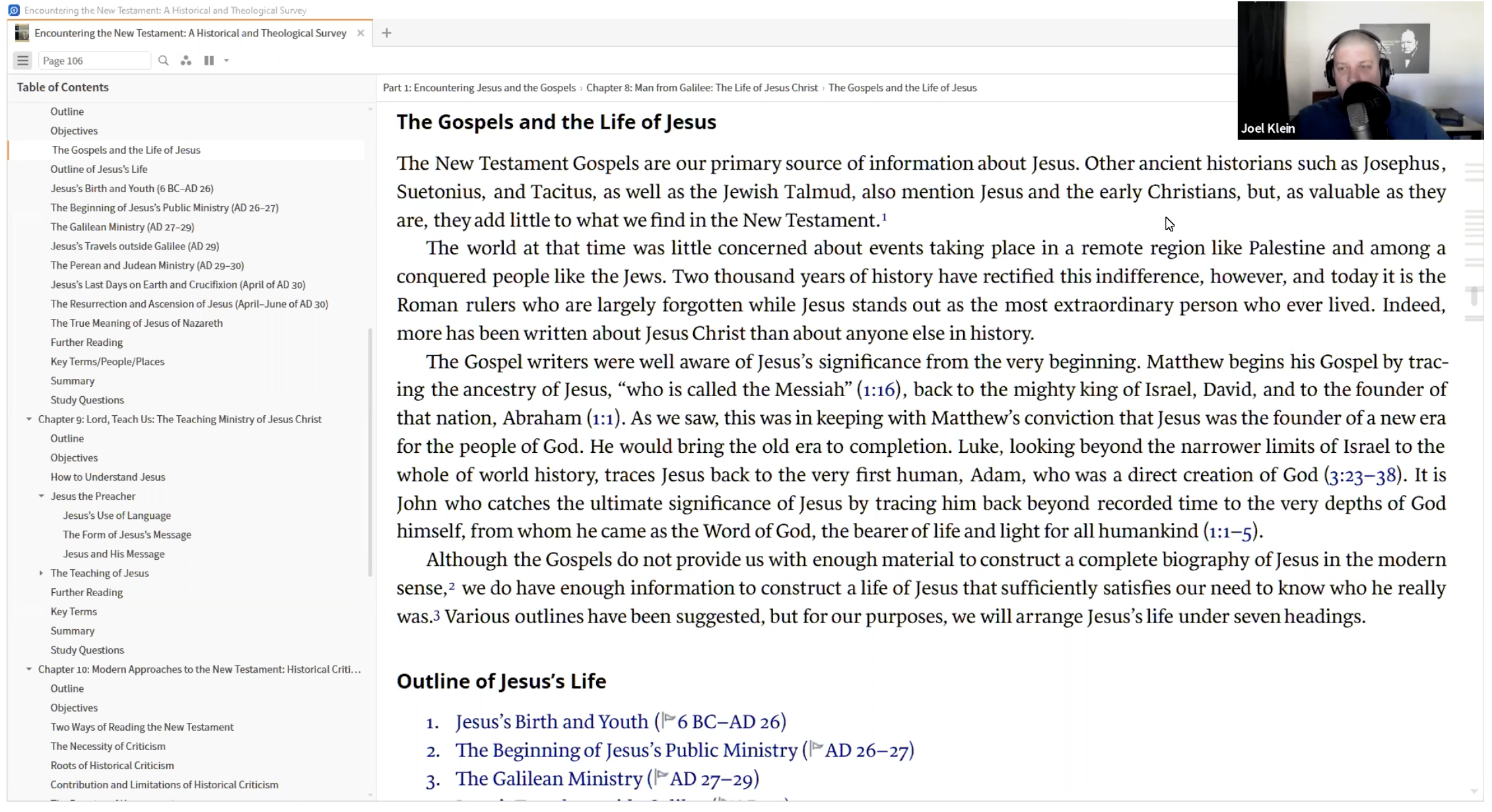Collapse Chapter 9 Lord, Teach Us section

29,419
